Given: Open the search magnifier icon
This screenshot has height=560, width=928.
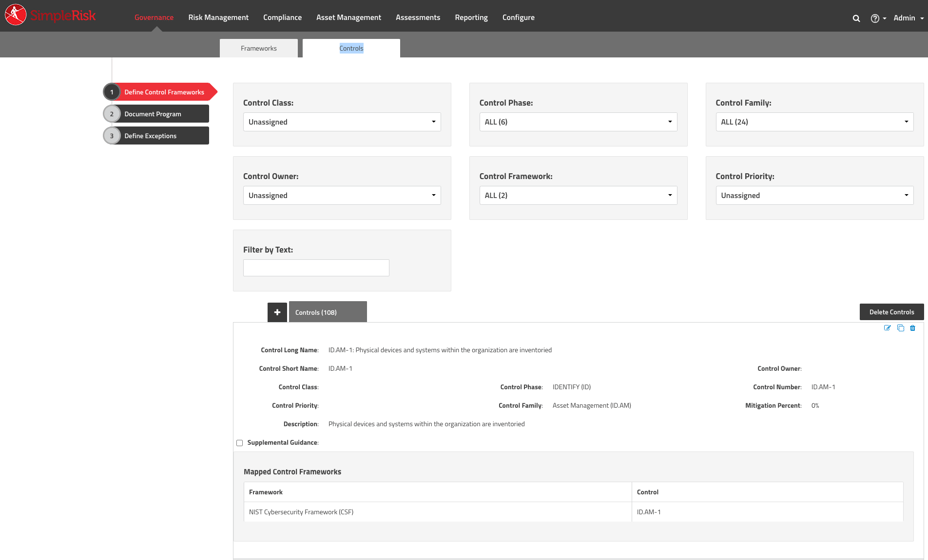Looking at the screenshot, I should click(x=856, y=18).
